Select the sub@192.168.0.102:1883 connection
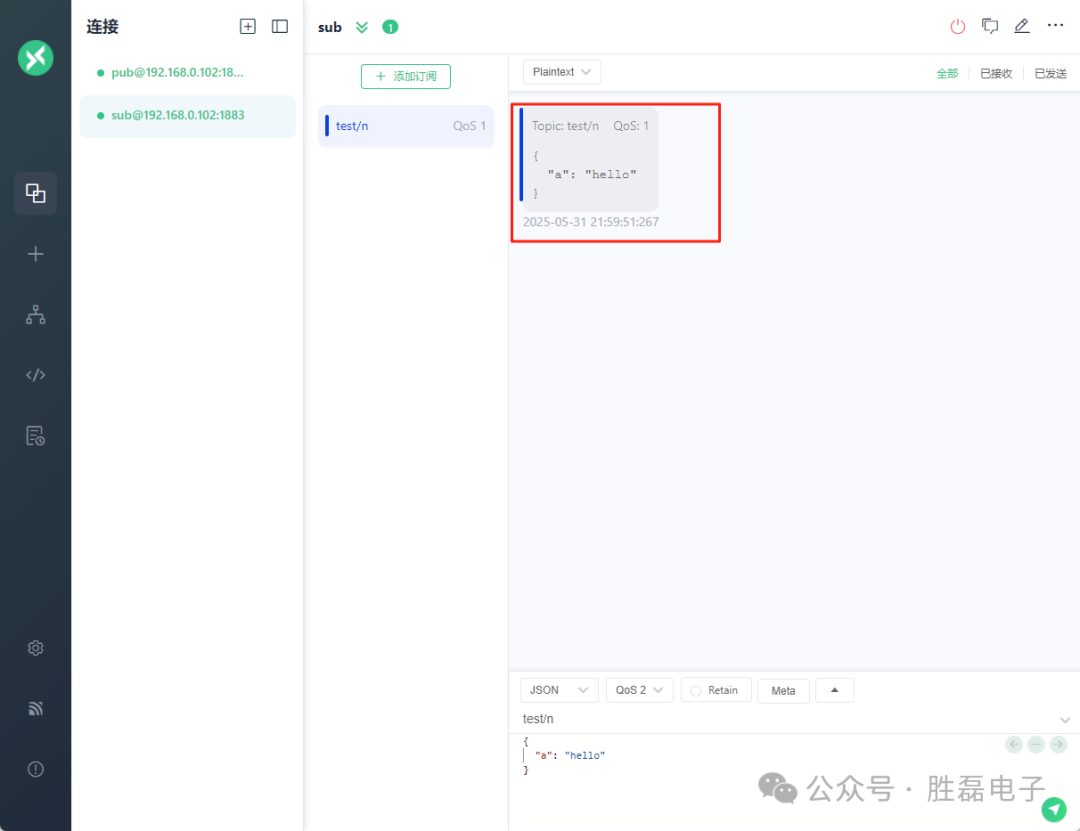Image resolution: width=1080 pixels, height=831 pixels. [x=187, y=115]
